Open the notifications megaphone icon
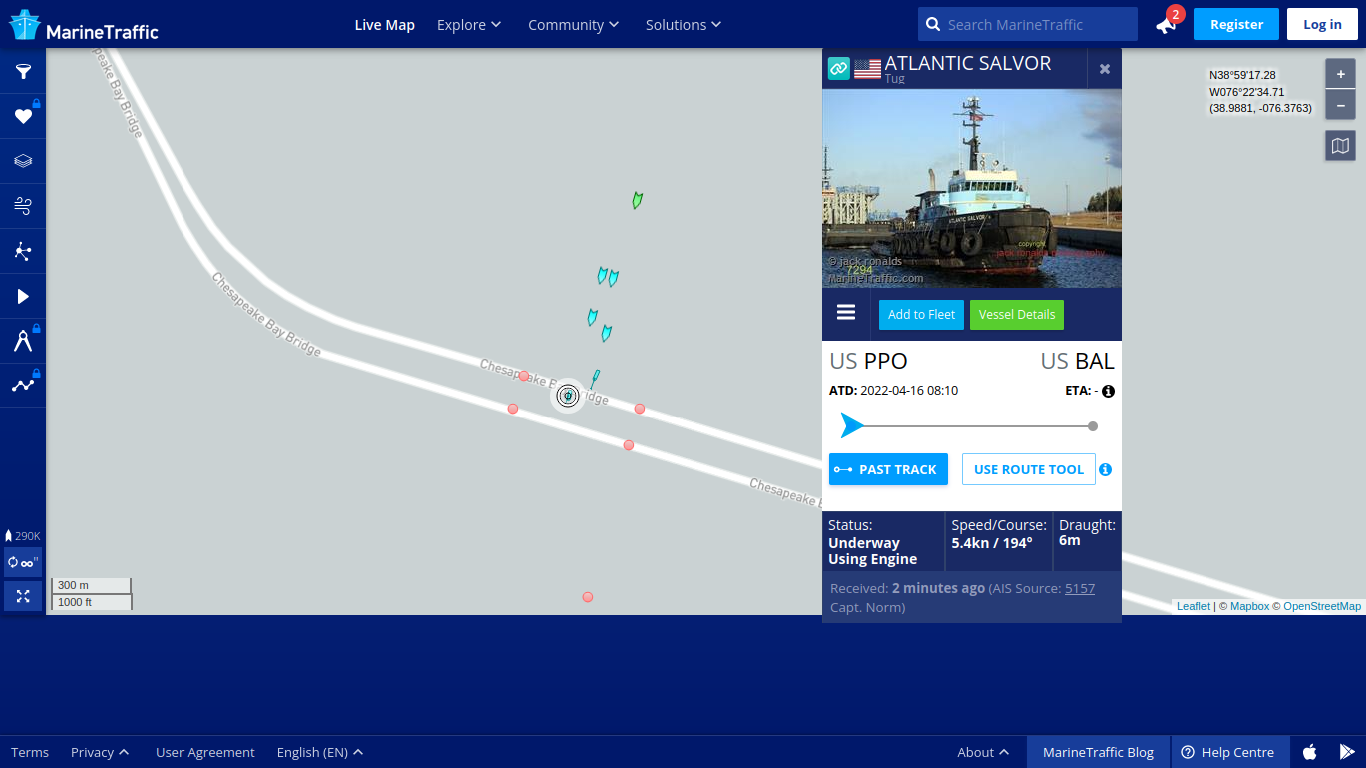This screenshot has width=1366, height=768. [x=1167, y=24]
